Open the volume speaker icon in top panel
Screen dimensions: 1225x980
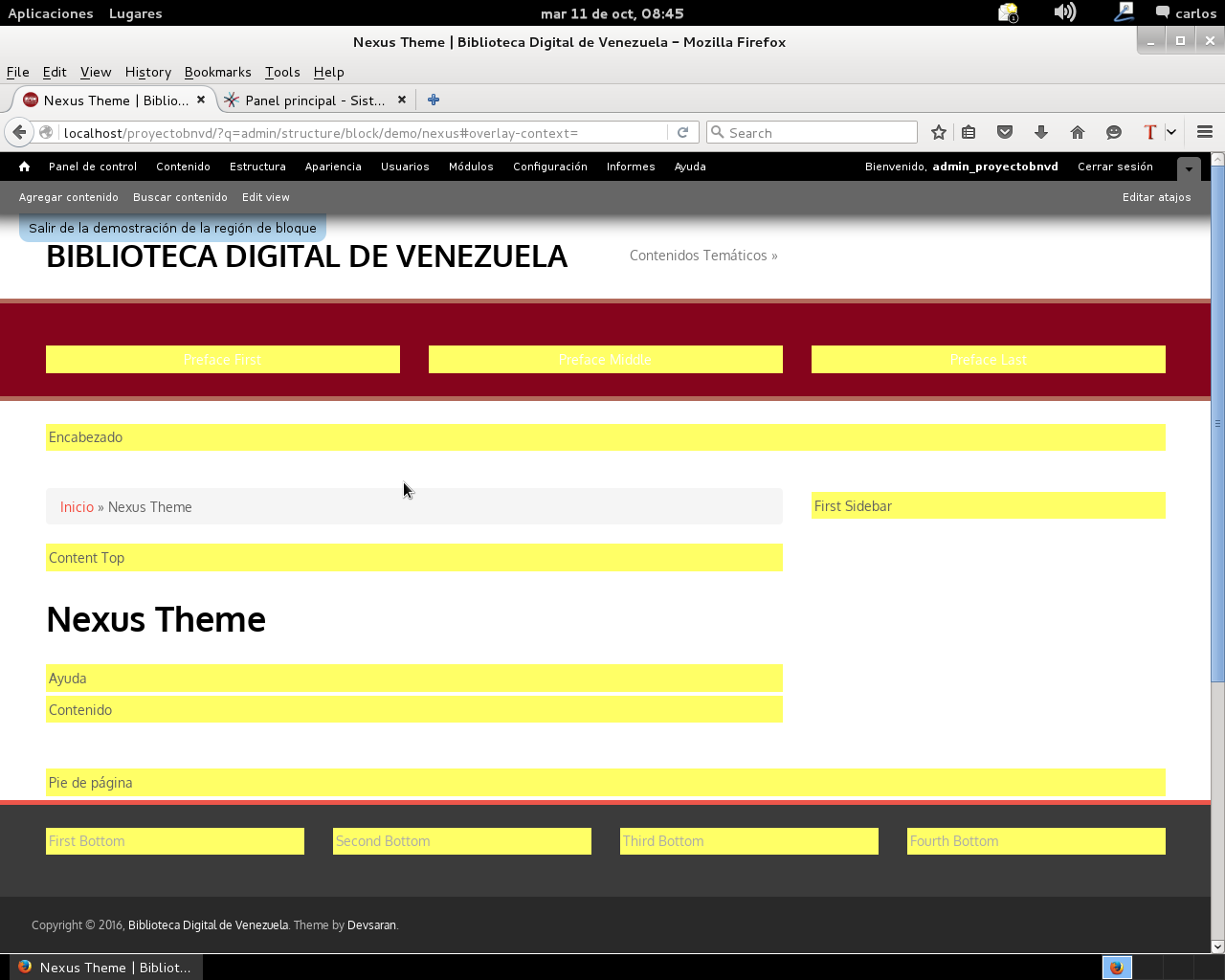1065,12
